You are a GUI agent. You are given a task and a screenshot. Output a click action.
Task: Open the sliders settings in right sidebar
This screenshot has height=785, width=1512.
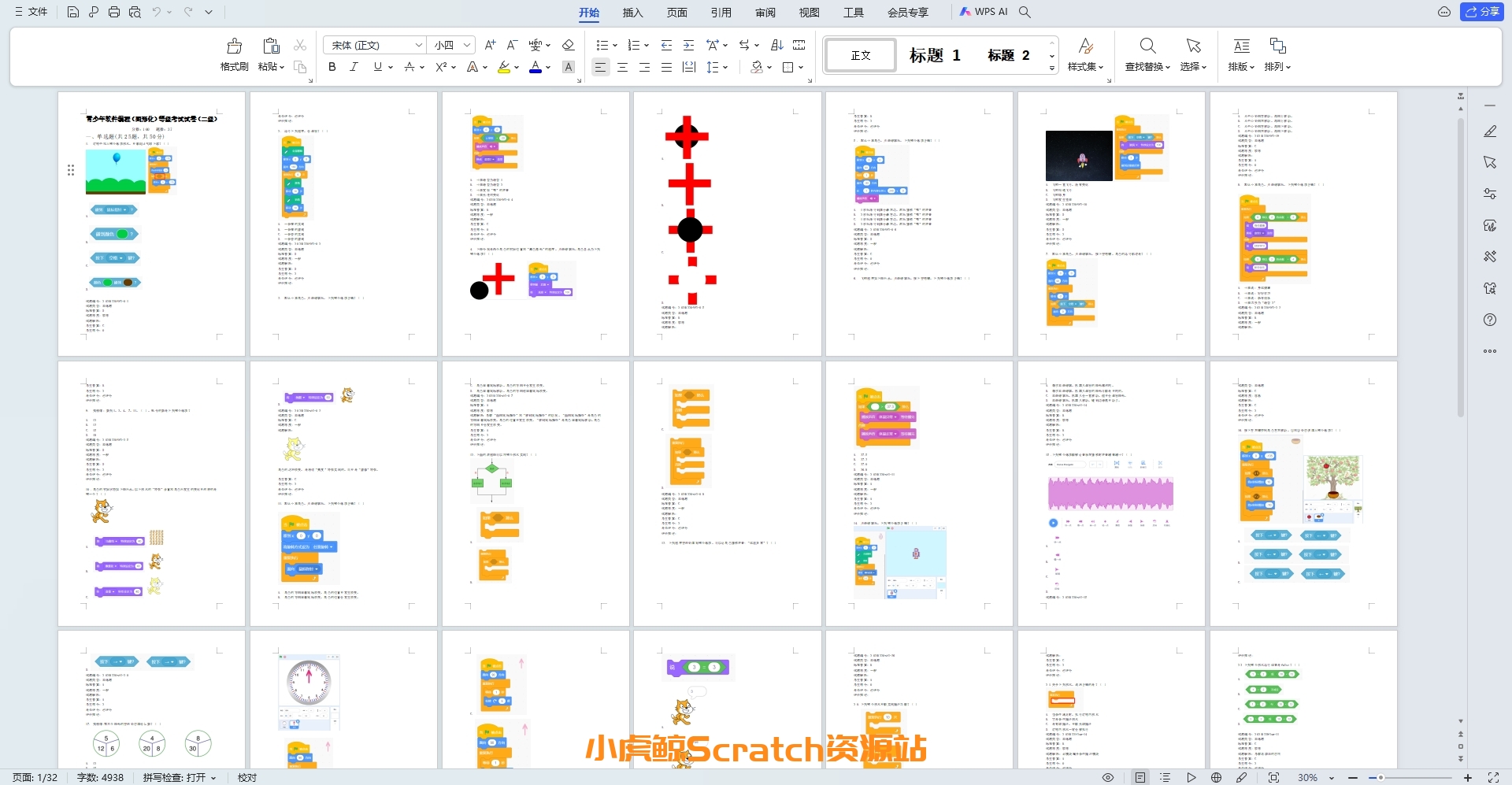(x=1490, y=194)
